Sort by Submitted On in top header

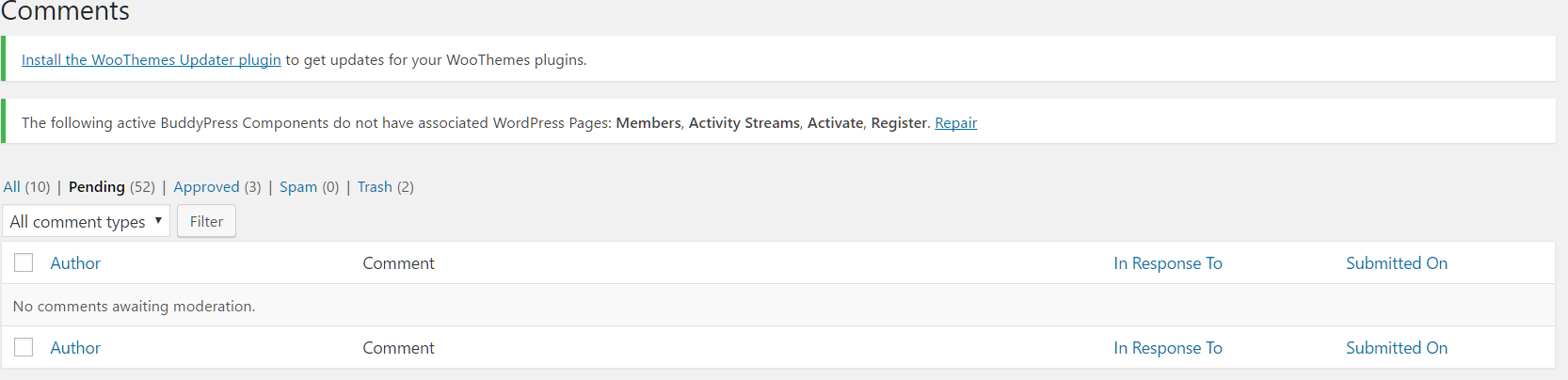point(1396,263)
